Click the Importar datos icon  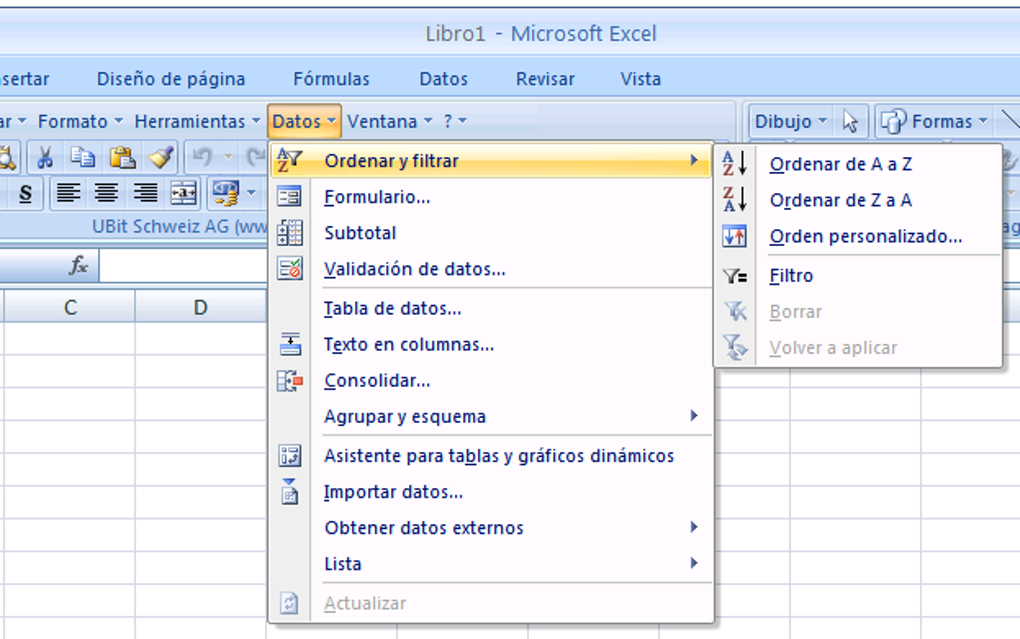click(289, 491)
